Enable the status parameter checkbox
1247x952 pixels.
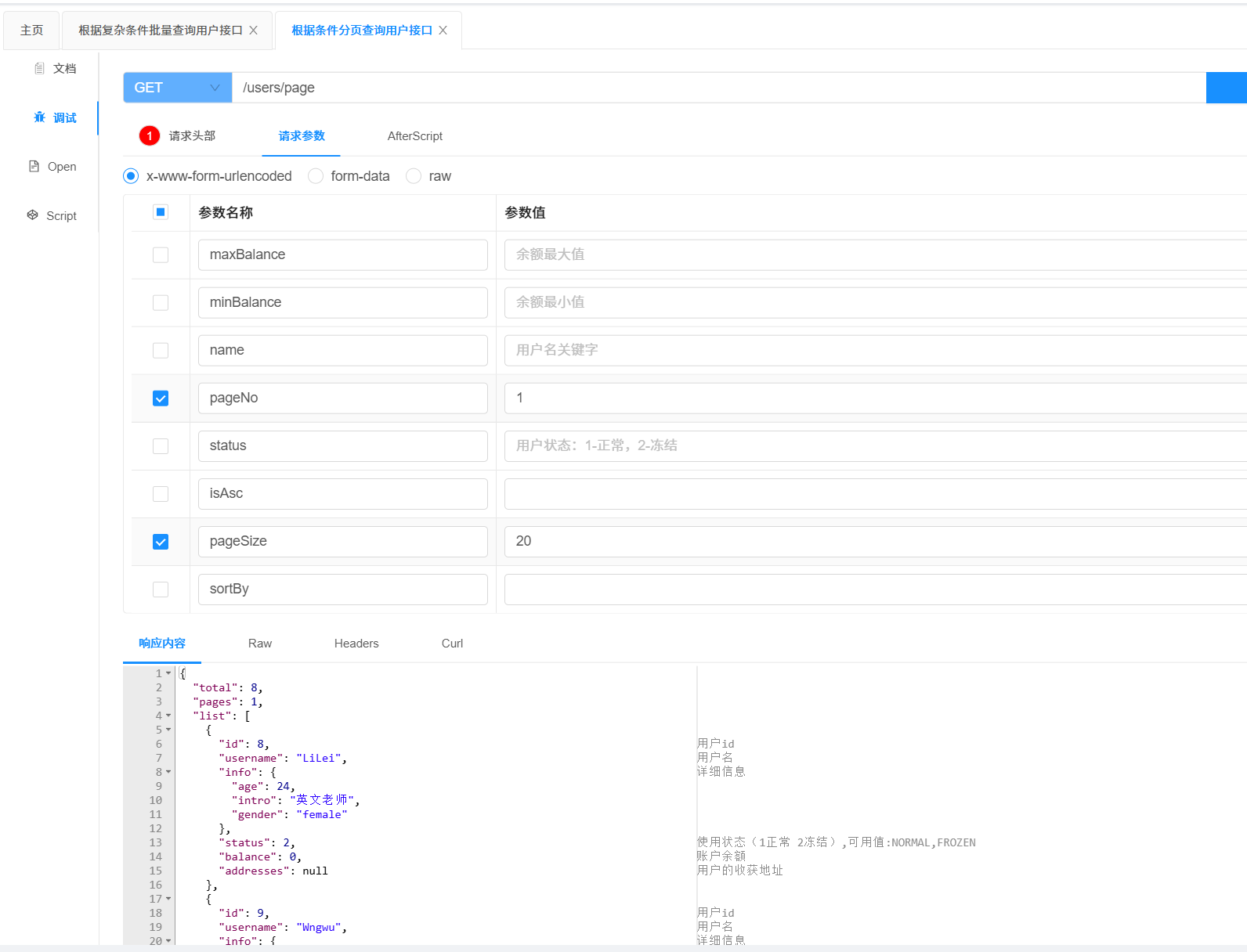[161, 446]
